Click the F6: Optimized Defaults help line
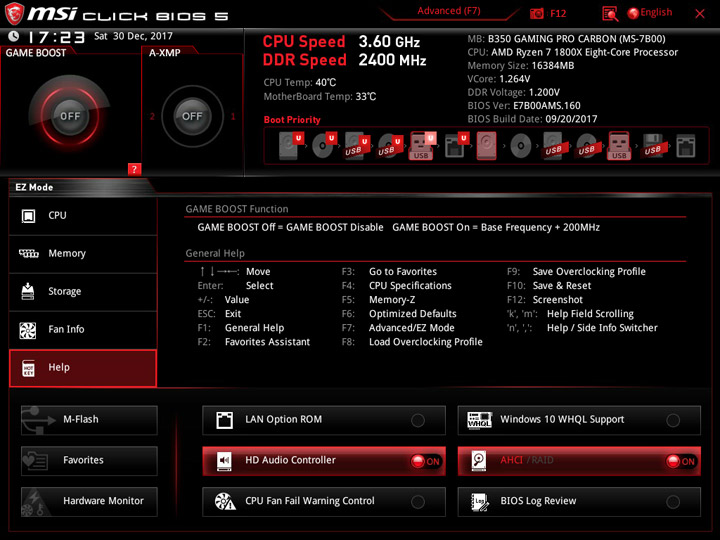Image resolution: width=720 pixels, height=540 pixels. (x=399, y=314)
